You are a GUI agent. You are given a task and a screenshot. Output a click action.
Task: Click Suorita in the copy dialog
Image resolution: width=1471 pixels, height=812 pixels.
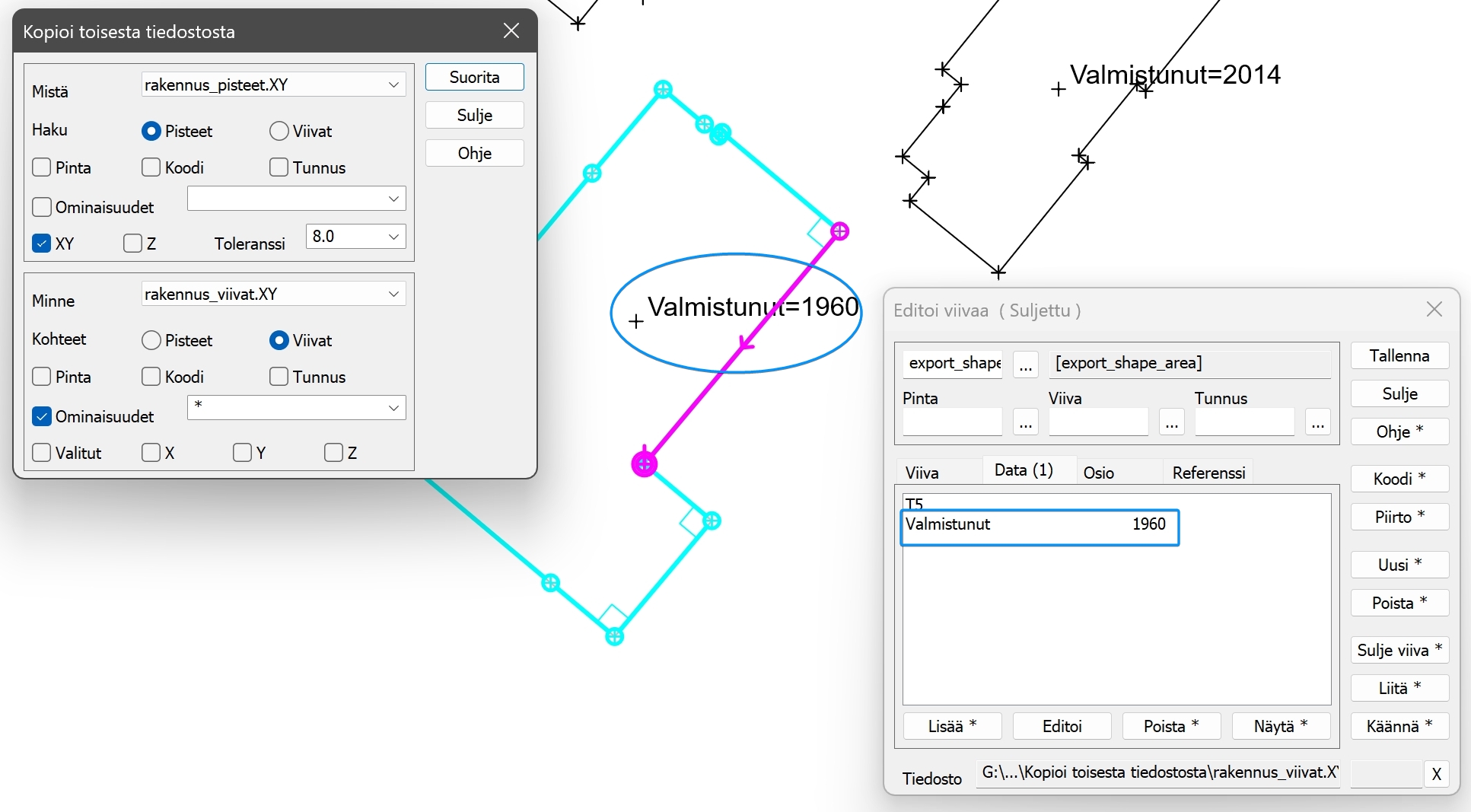pyautogui.click(x=474, y=77)
